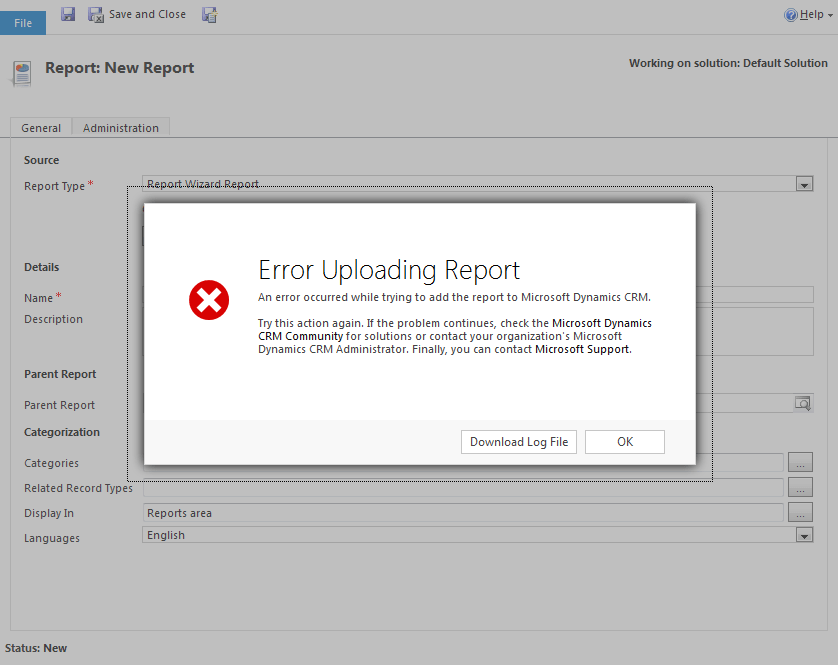Open the Microsoft Dynamics CRM Community link
The image size is (838, 665).
455,330
